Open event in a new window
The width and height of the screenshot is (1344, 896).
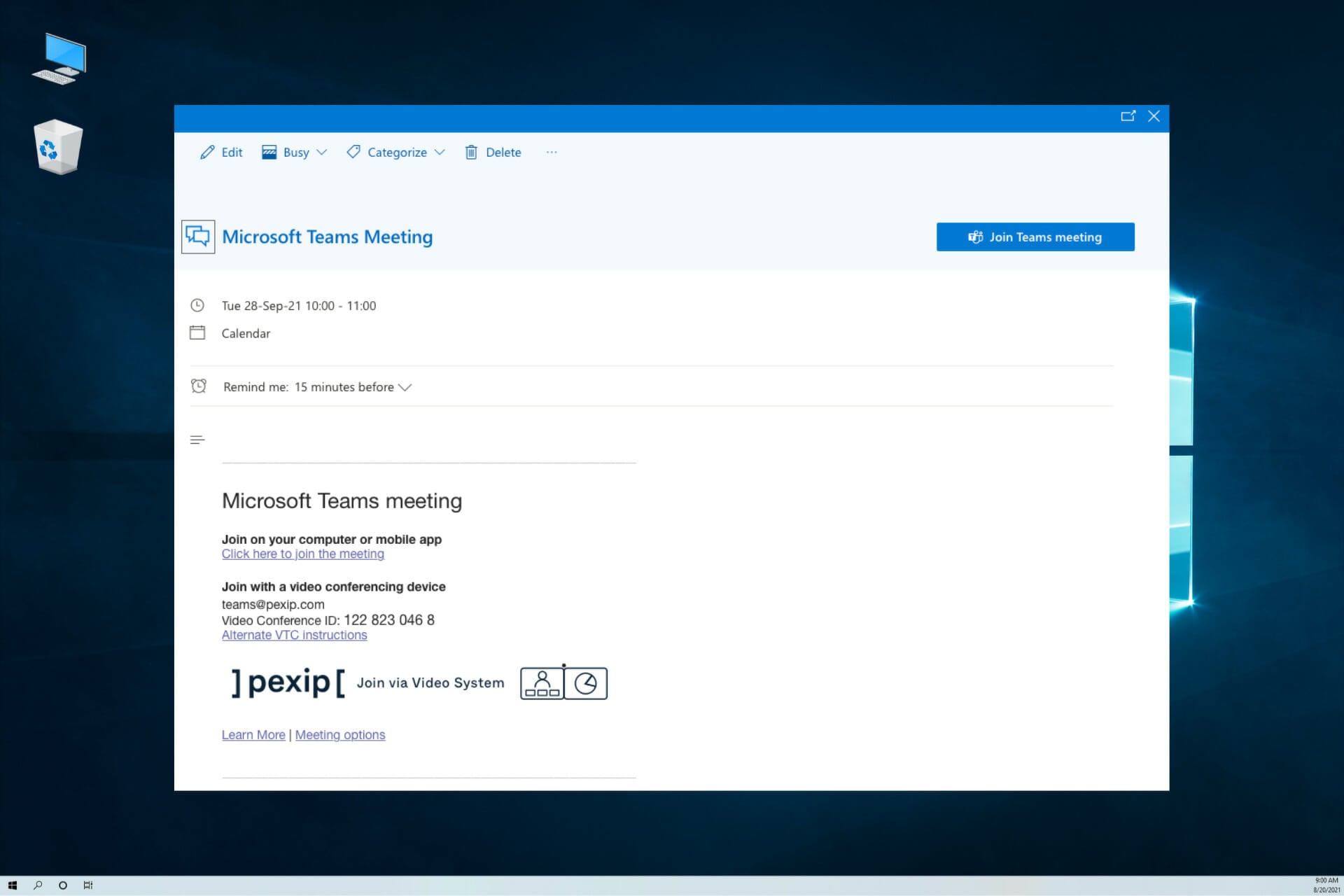(x=1128, y=116)
